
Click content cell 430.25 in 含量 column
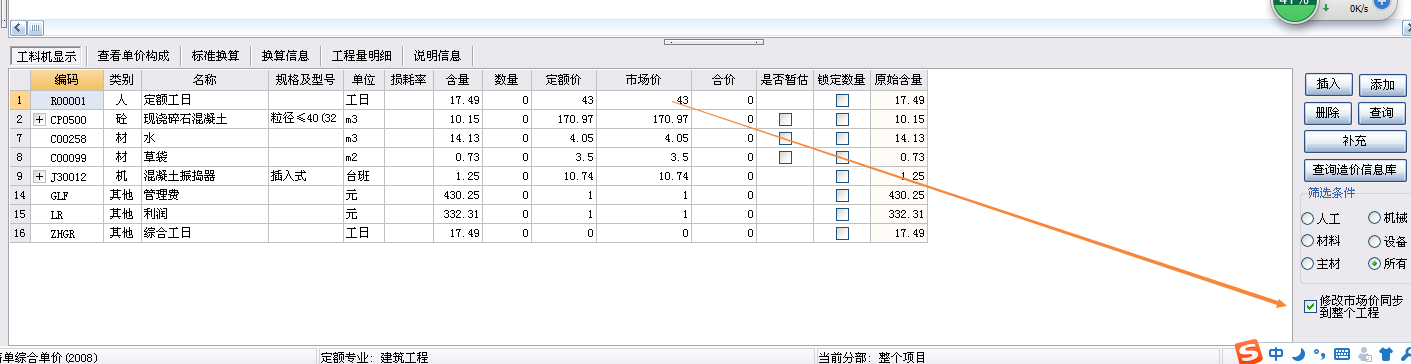pos(458,195)
